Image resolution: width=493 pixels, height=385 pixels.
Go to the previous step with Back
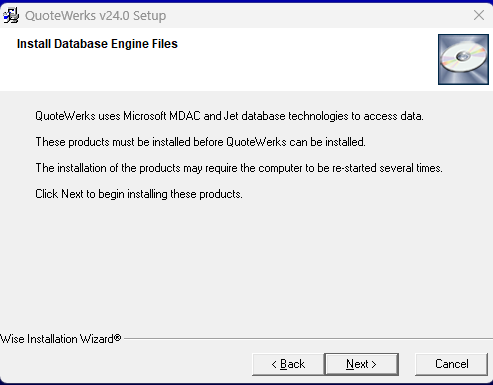point(288,364)
